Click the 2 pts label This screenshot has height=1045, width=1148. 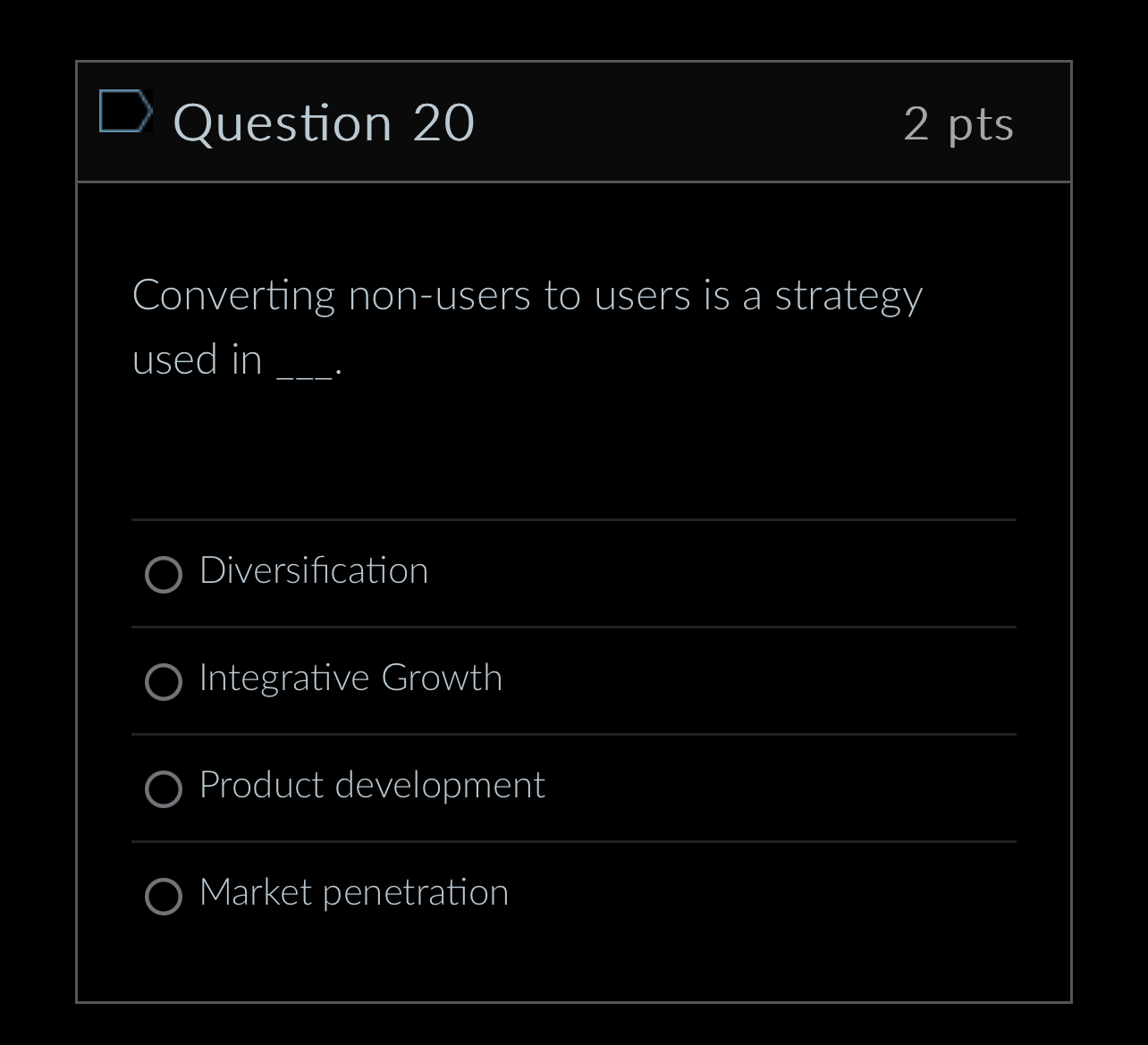[x=959, y=125]
